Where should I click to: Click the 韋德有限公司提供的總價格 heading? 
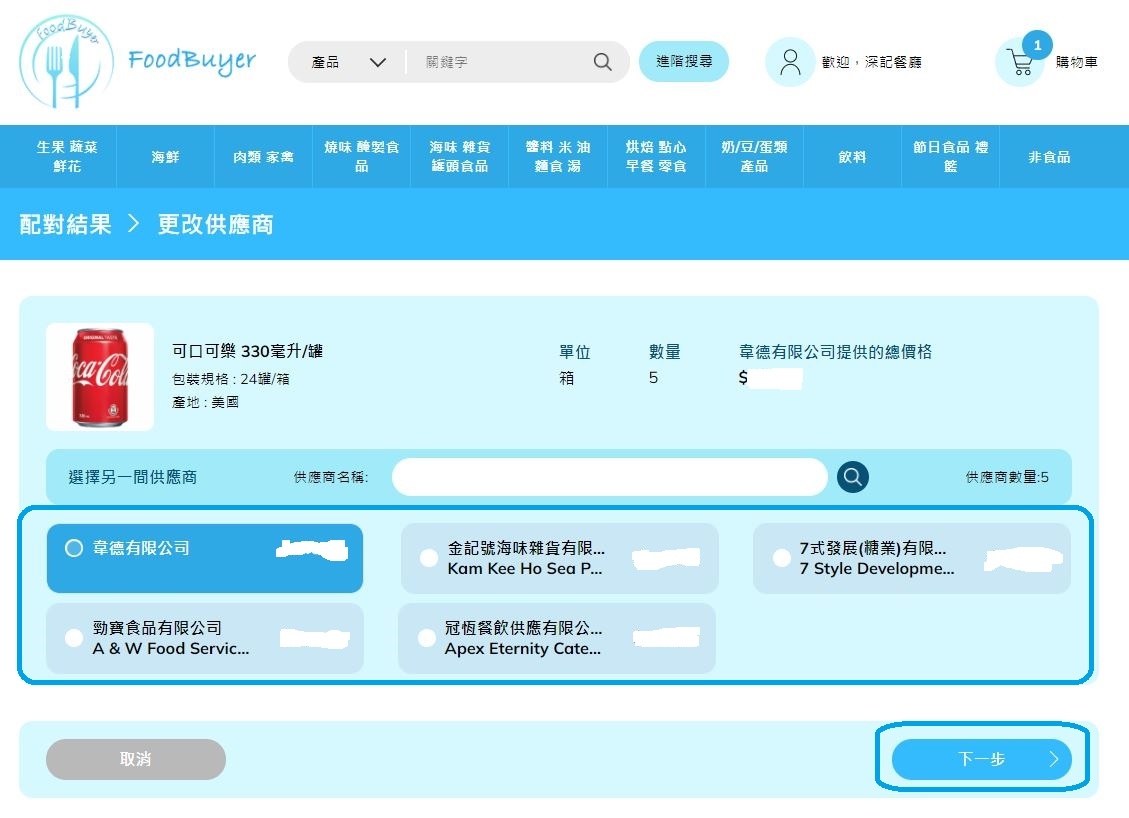coord(835,351)
